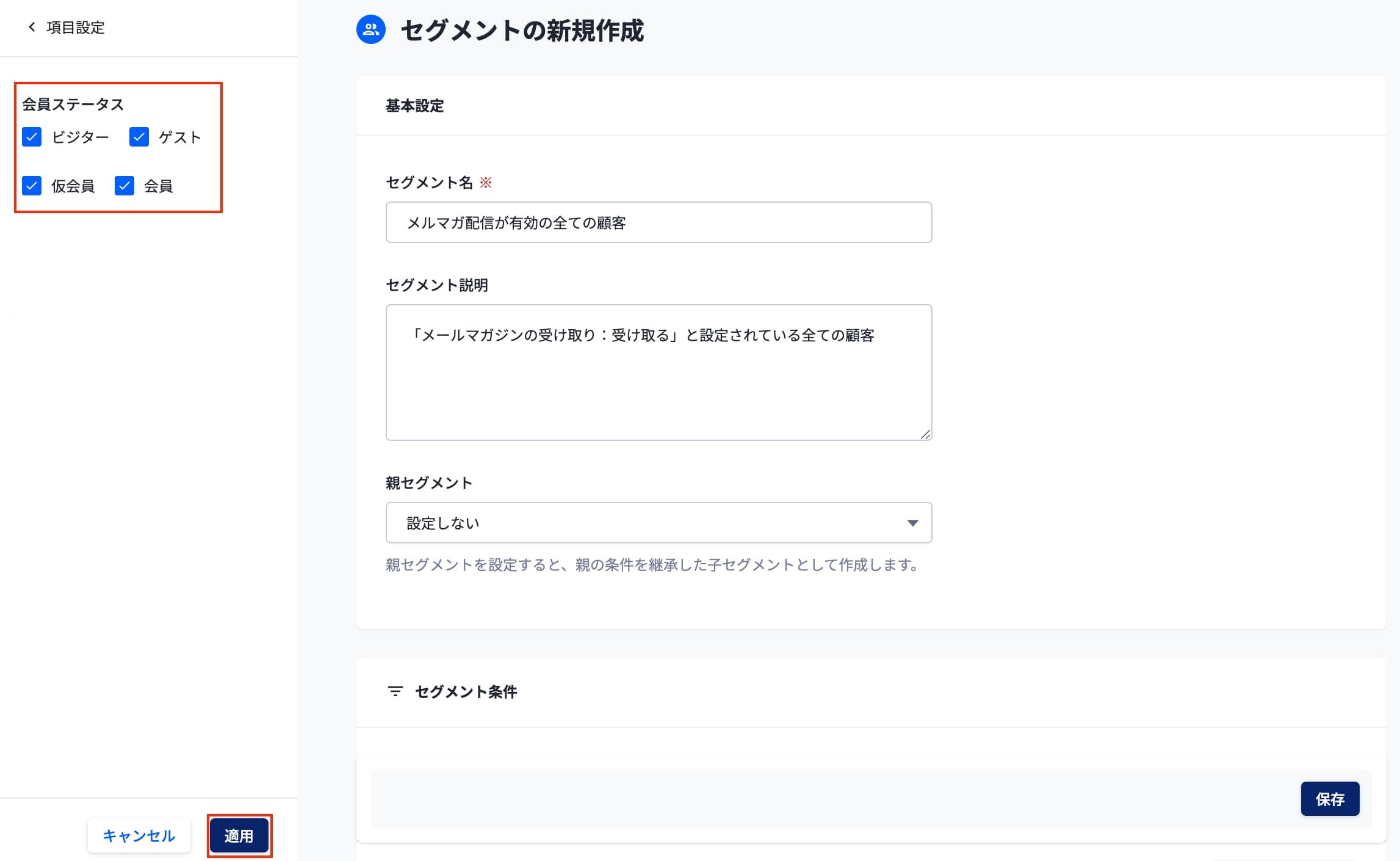
Task: Click the back chevron beside 項目設定
Action: point(32,27)
